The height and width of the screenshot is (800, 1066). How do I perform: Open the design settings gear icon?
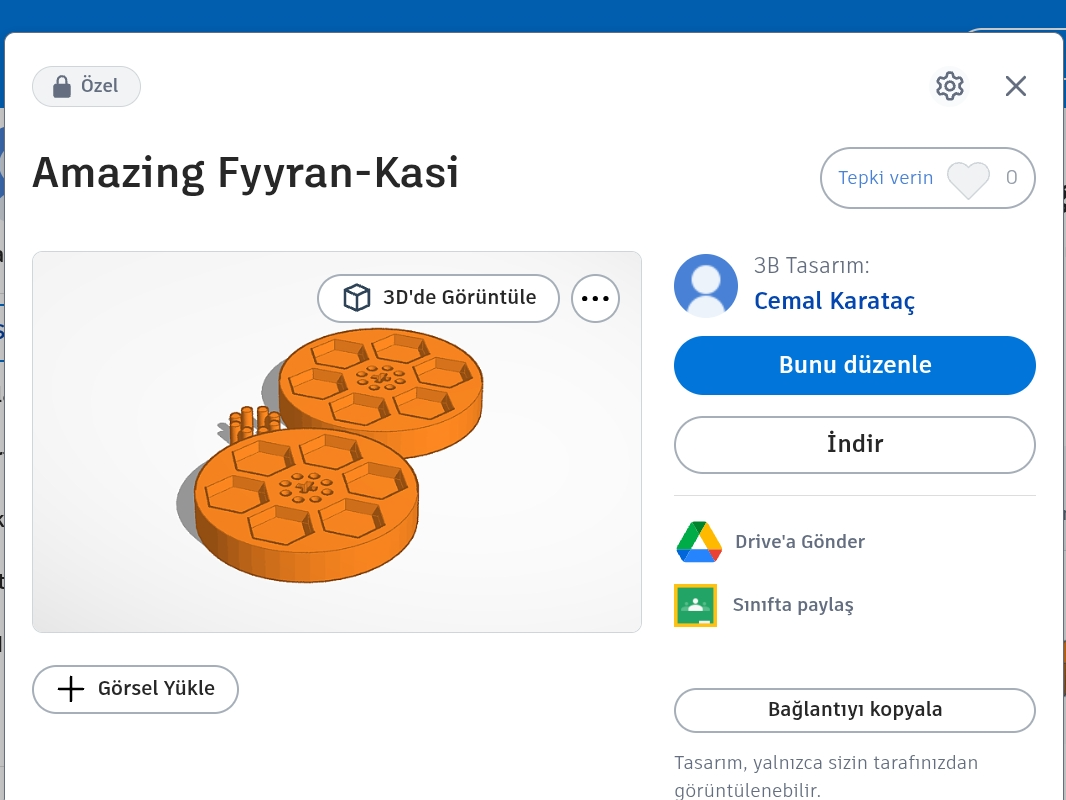tap(950, 86)
